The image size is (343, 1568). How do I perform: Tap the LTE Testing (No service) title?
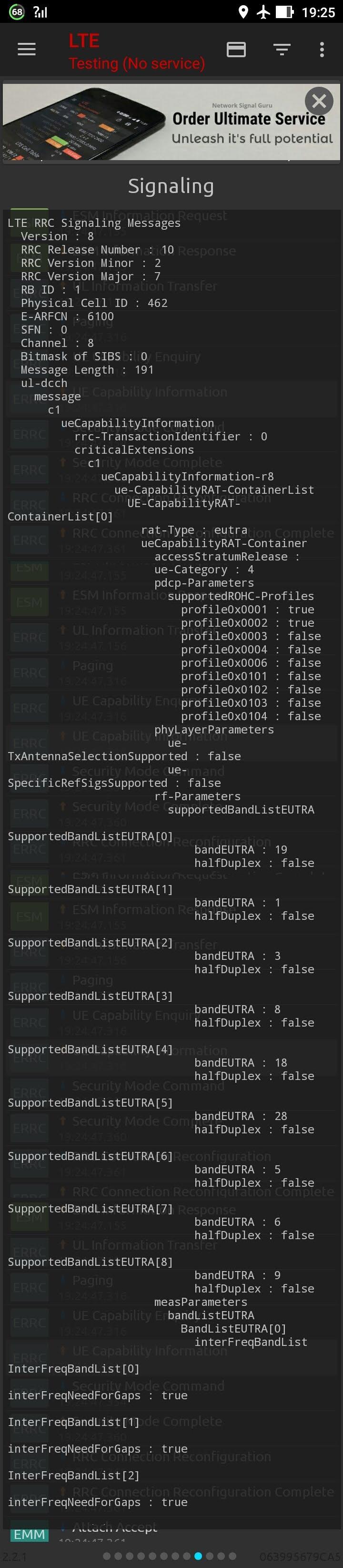pos(136,52)
